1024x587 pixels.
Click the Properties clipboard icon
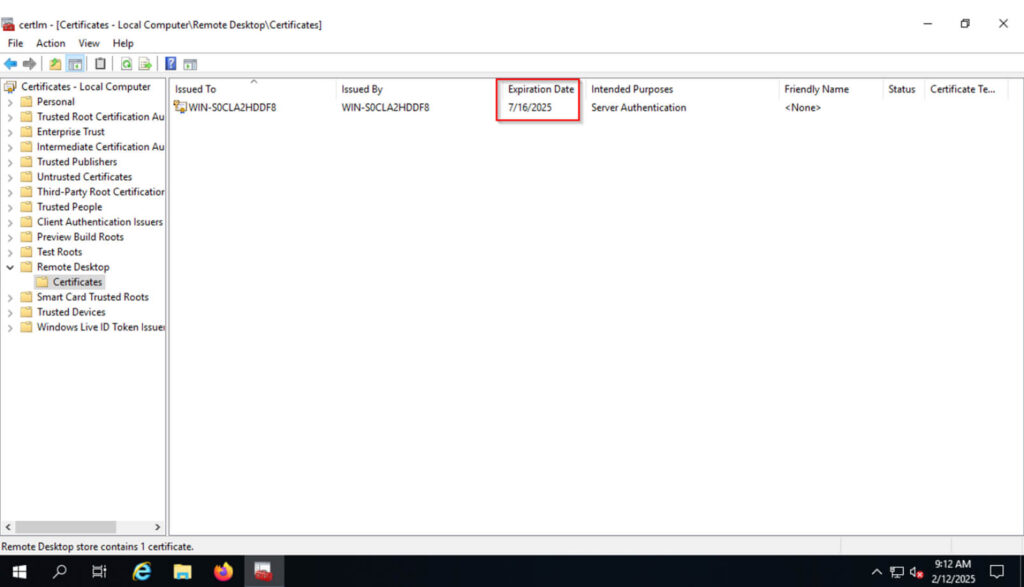point(100,63)
